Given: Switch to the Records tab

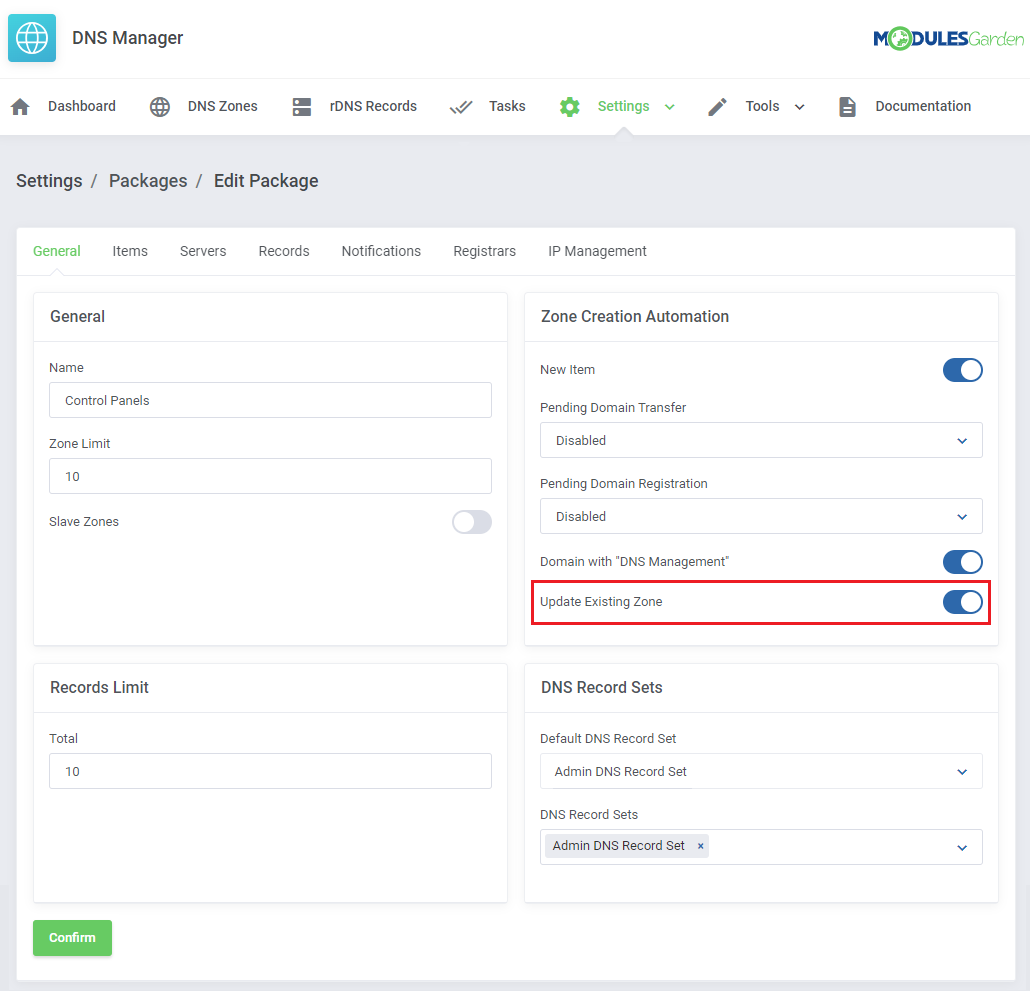Looking at the screenshot, I should point(284,251).
